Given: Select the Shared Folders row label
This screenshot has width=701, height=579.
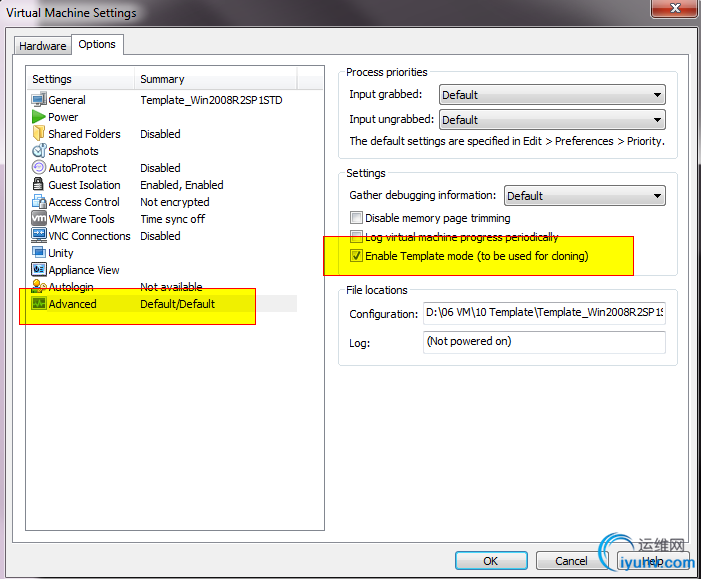Looking at the screenshot, I should [84, 134].
